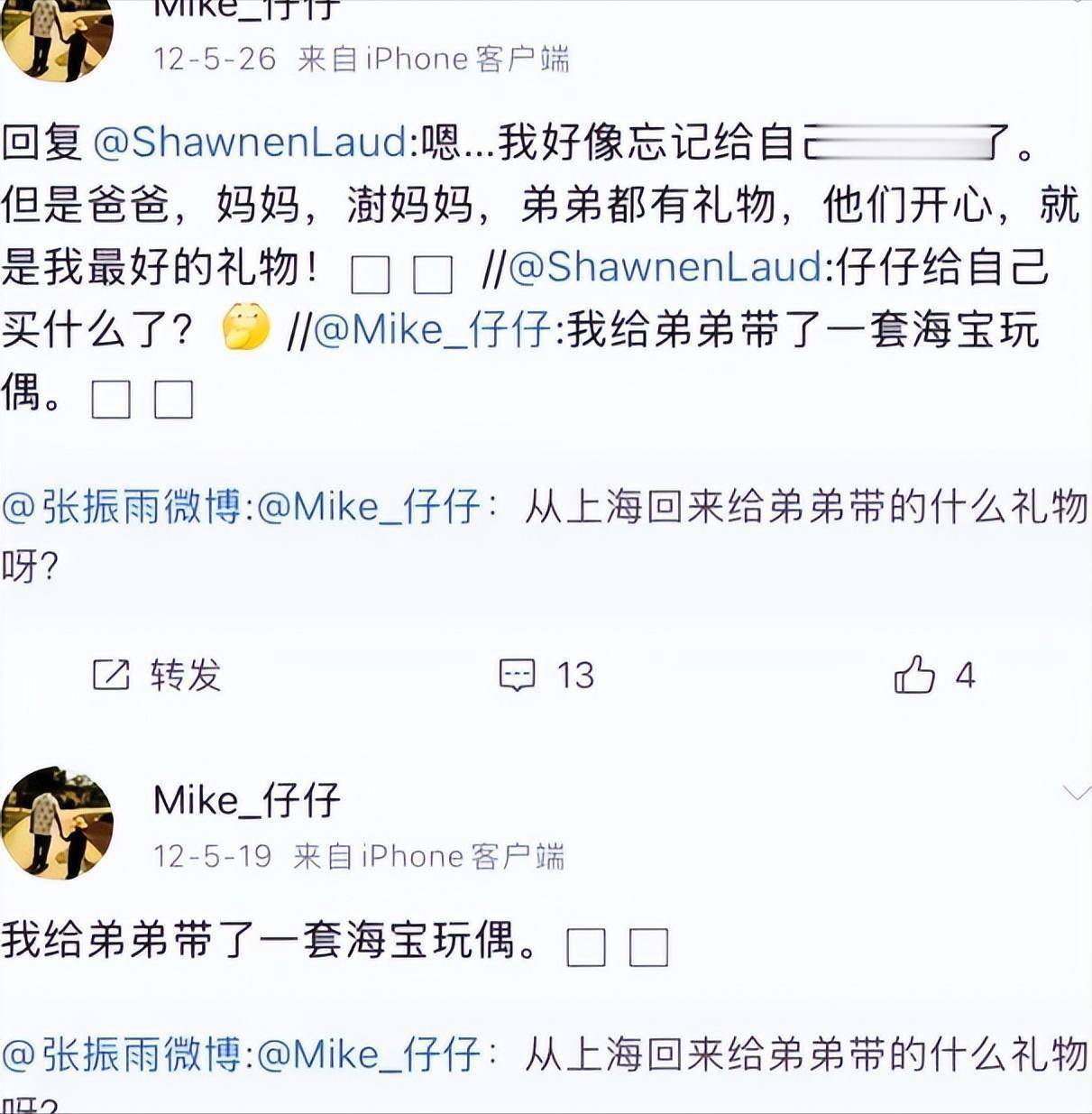Click the 12-5-26 timestamp
This screenshot has height=1114, width=1092.
(x=215, y=60)
